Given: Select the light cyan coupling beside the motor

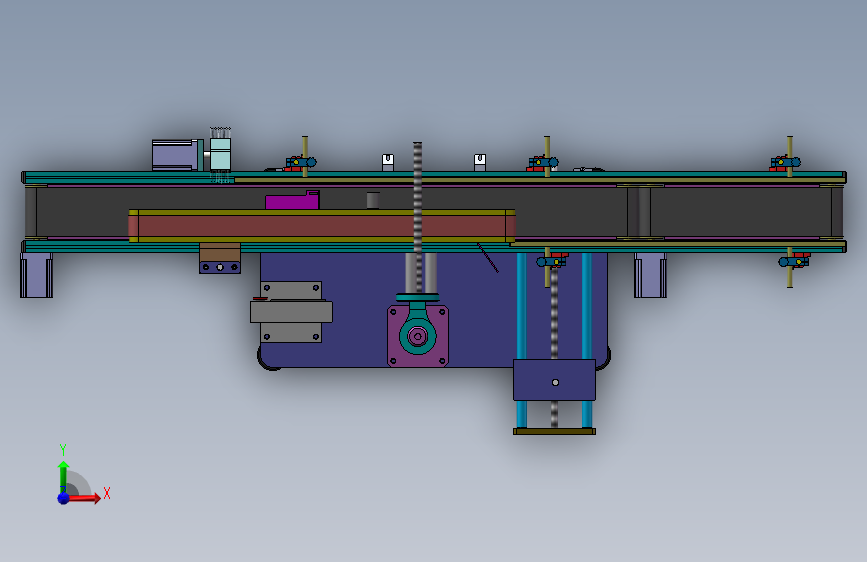Looking at the screenshot, I should [x=221, y=154].
